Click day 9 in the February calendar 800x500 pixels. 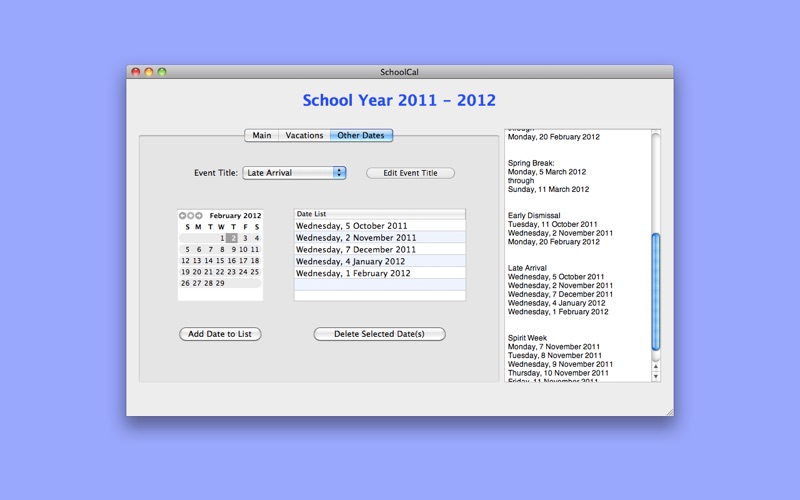(234, 249)
